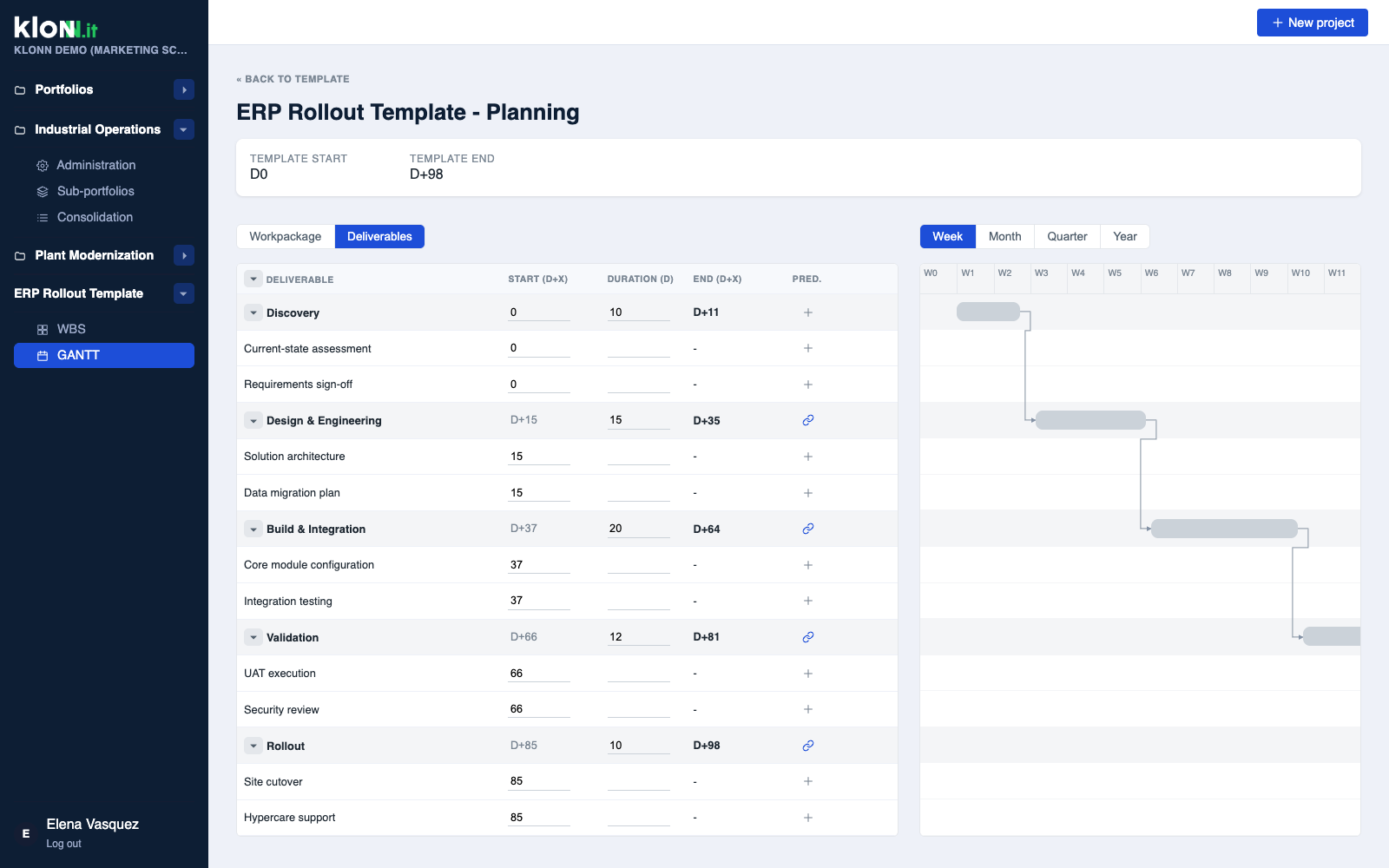This screenshot has height=868, width=1389.
Task: Add predecessor for Security review
Action: tap(808, 709)
